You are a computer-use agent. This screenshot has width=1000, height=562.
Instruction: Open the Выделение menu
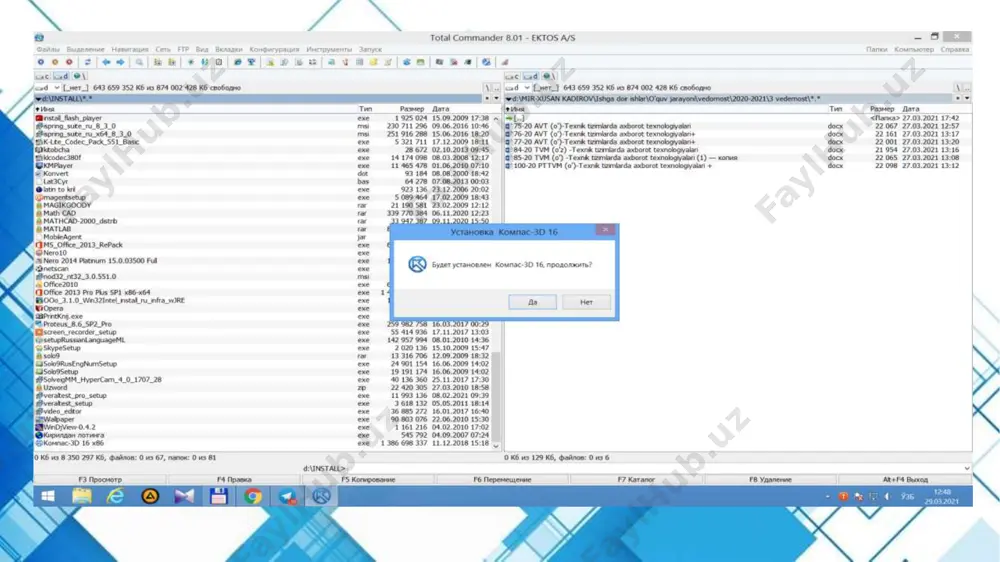85,49
